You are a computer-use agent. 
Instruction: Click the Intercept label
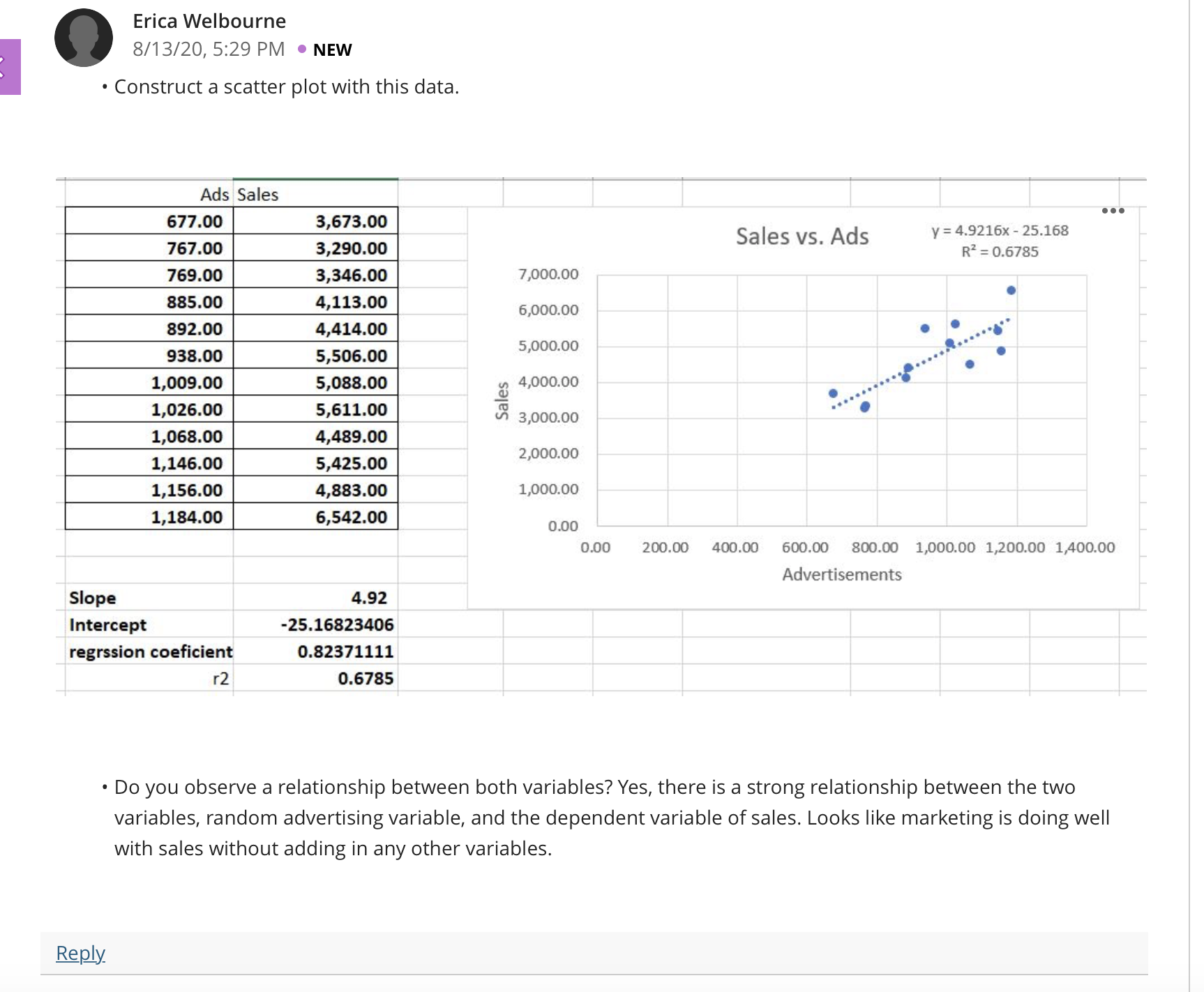pyautogui.click(x=107, y=624)
